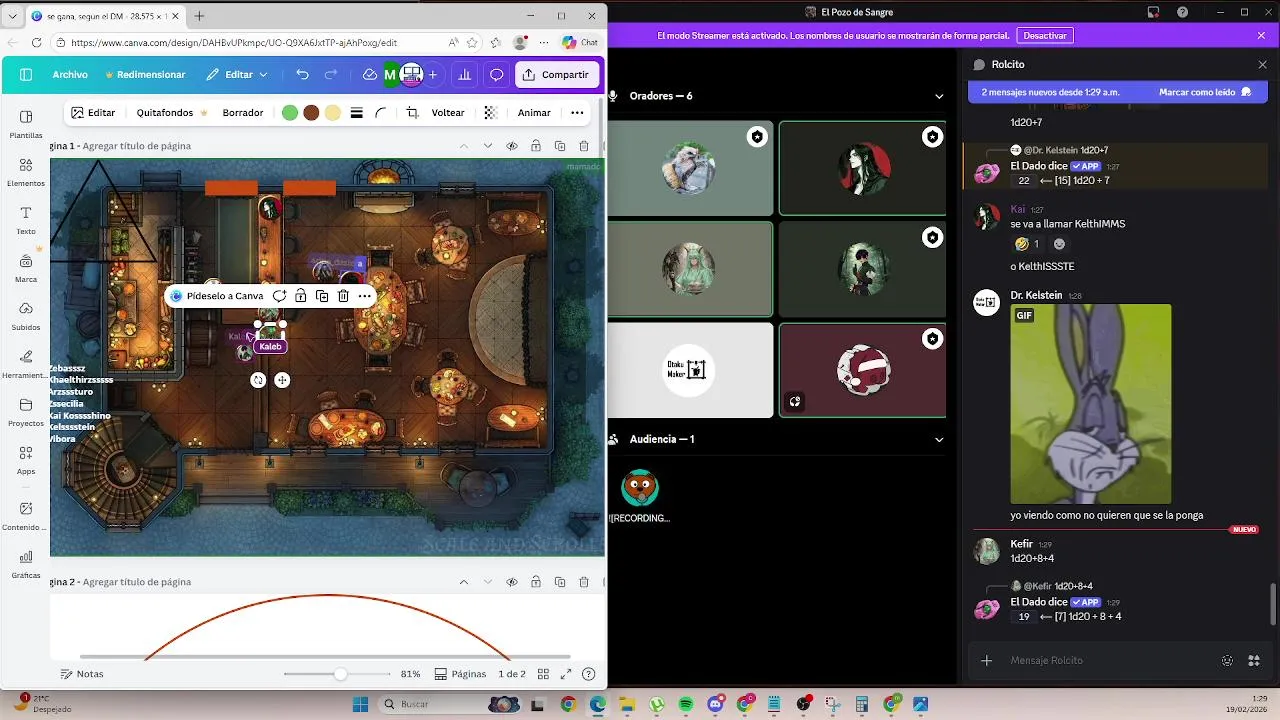Delete page 1 with trash icon

[583, 146]
